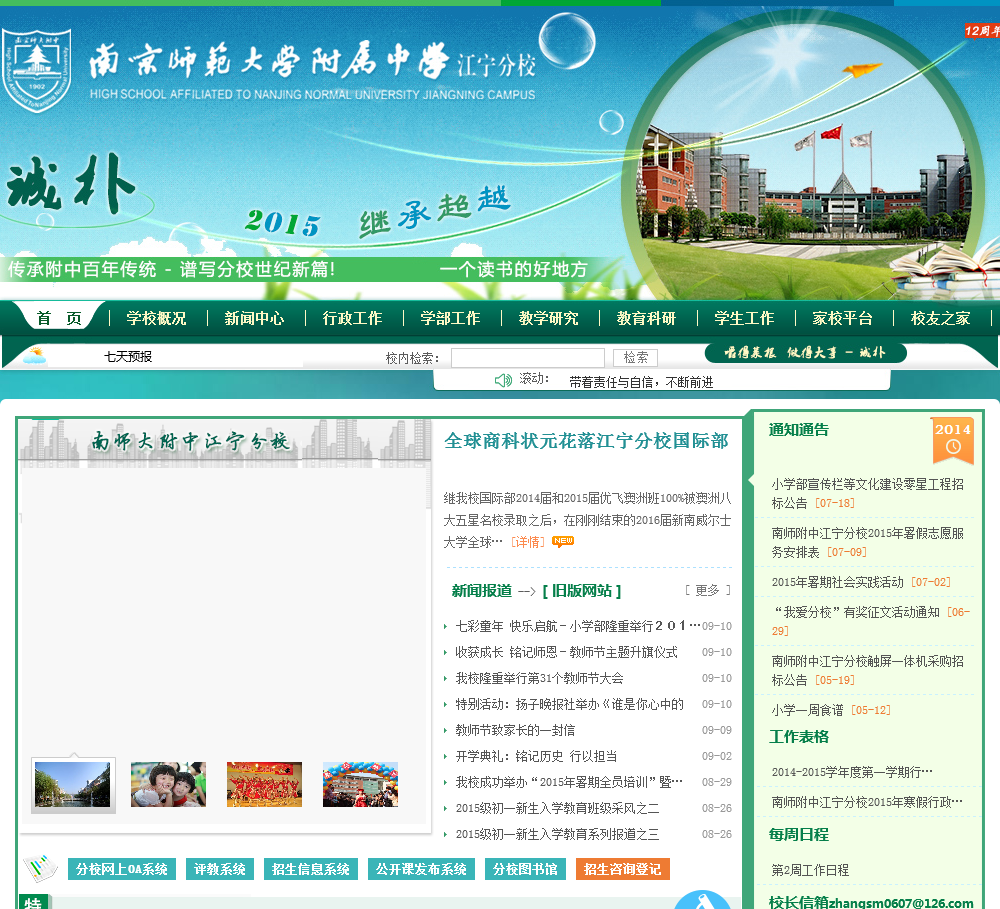Open the 旧版网站 link
The image size is (1000, 909).
[582, 591]
